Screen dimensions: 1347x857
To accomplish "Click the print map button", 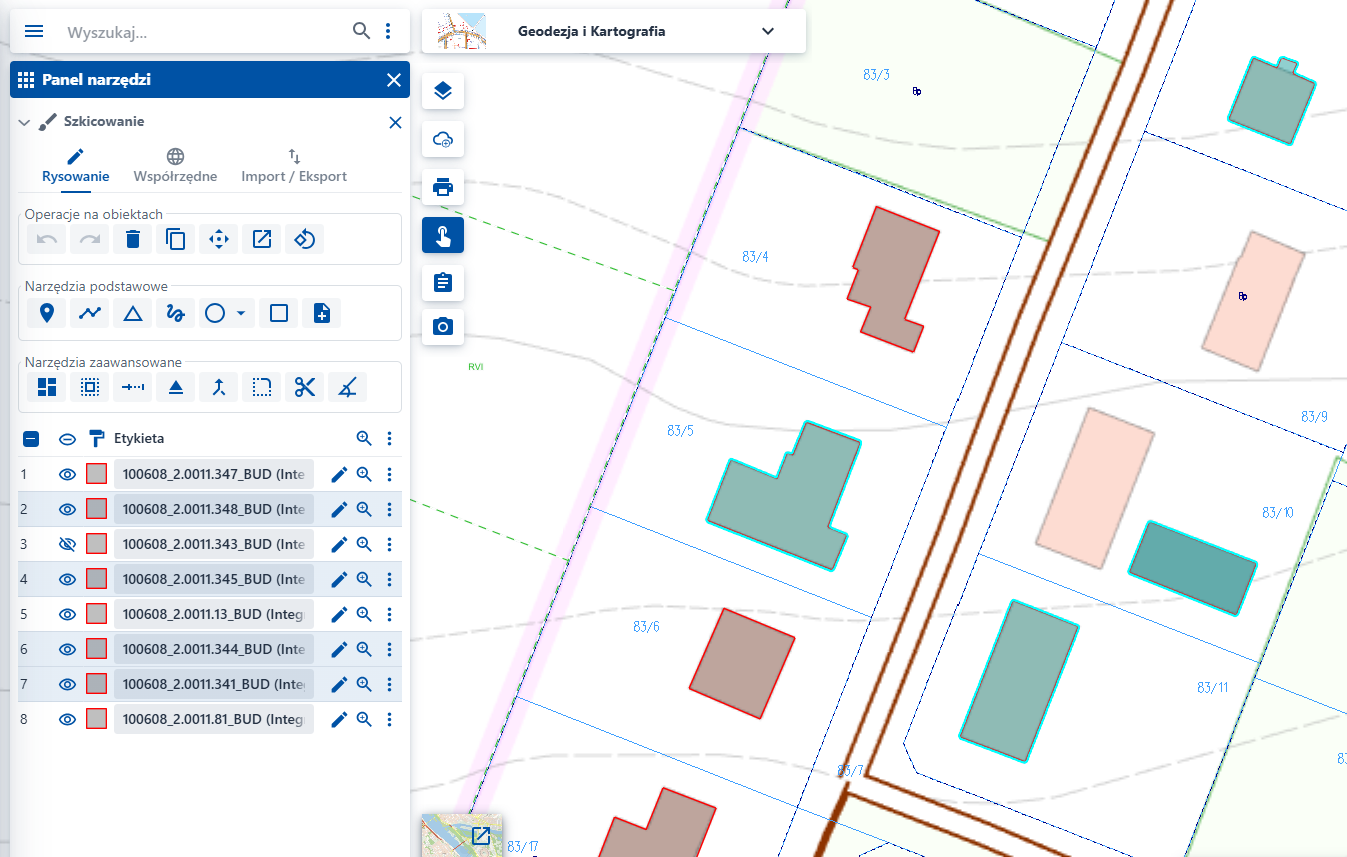I will click(x=443, y=186).
